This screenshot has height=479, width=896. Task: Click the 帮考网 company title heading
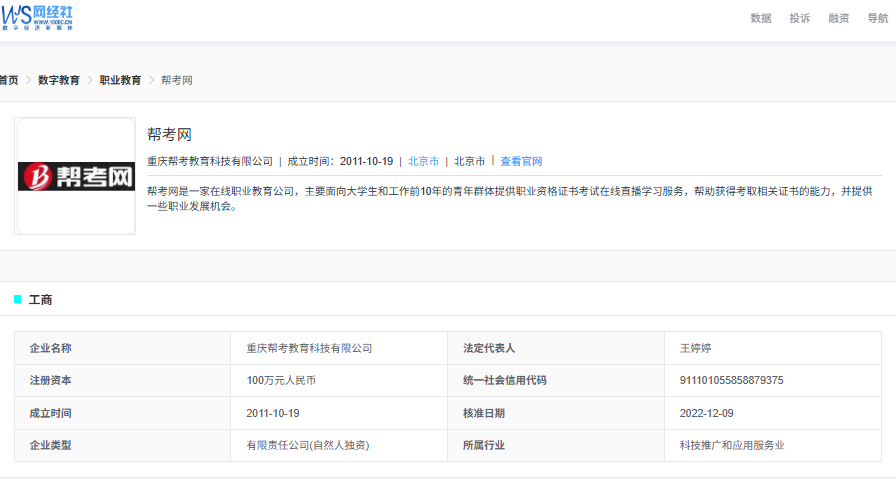[x=169, y=134]
